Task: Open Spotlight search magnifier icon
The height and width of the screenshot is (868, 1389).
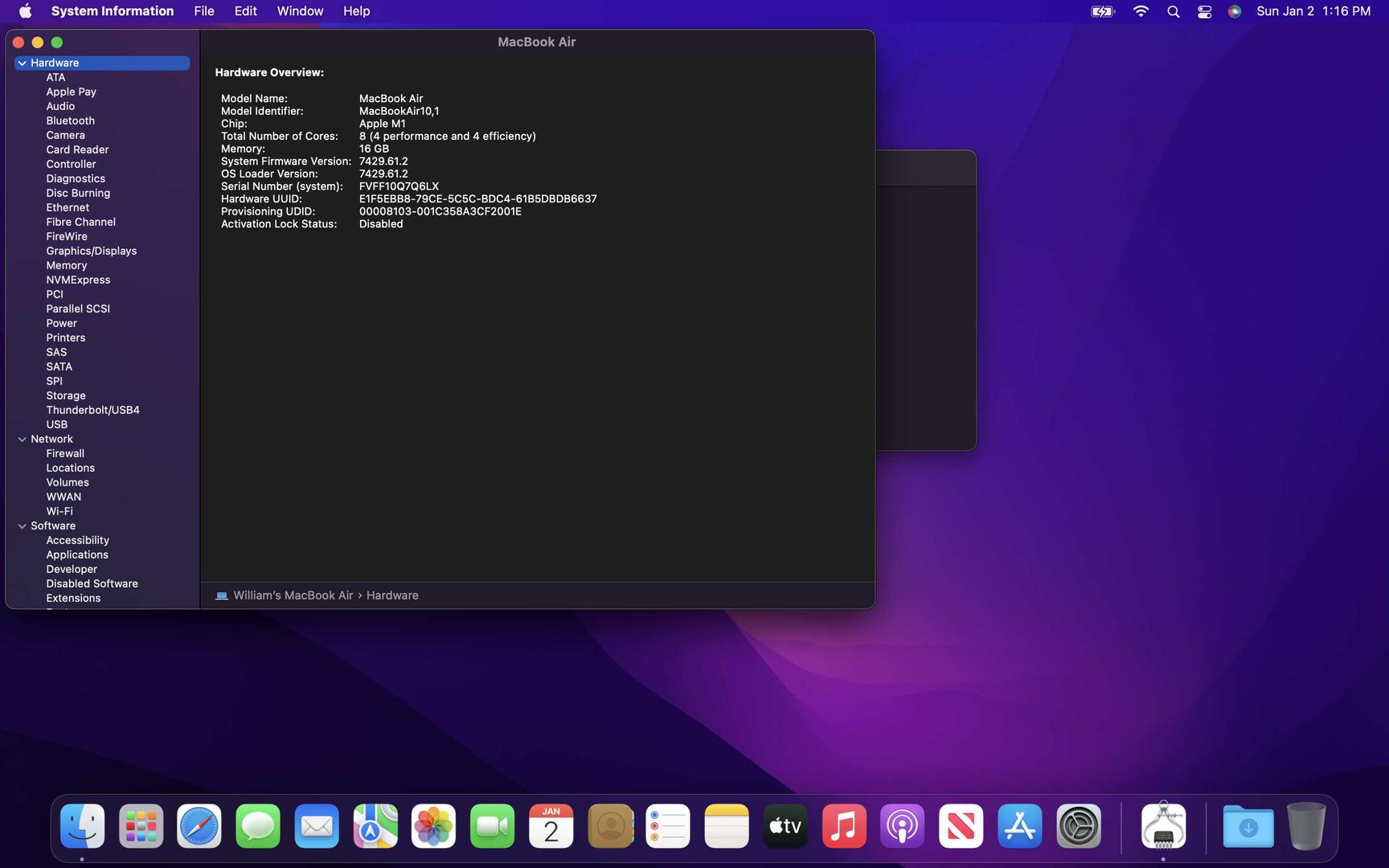Action: tap(1174, 11)
